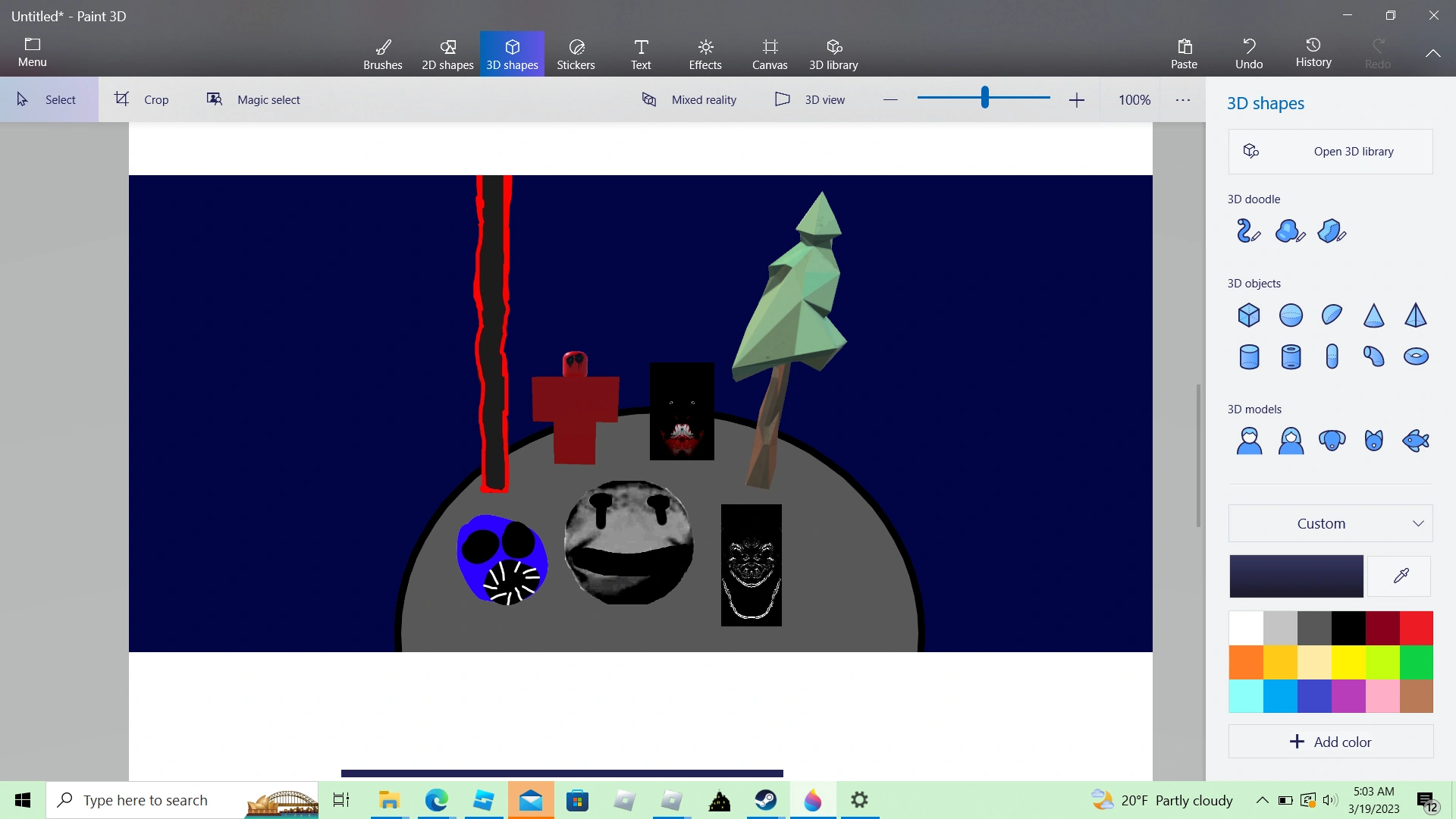
Task: Pick the soft edge 3D doodle
Action: click(1290, 231)
